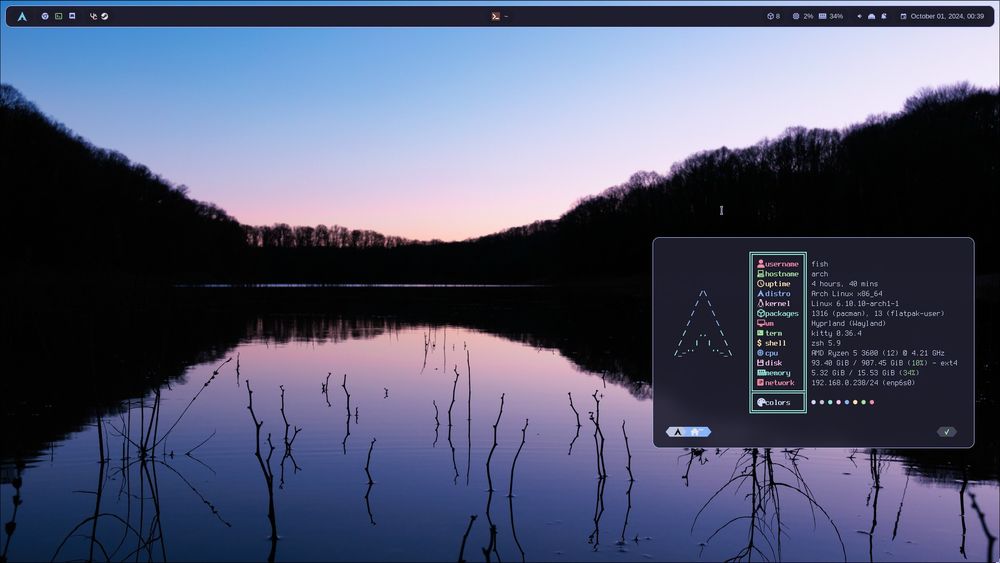The image size is (1000, 563).
Task: Open the green terminal launcher icon
Action: 59,16
